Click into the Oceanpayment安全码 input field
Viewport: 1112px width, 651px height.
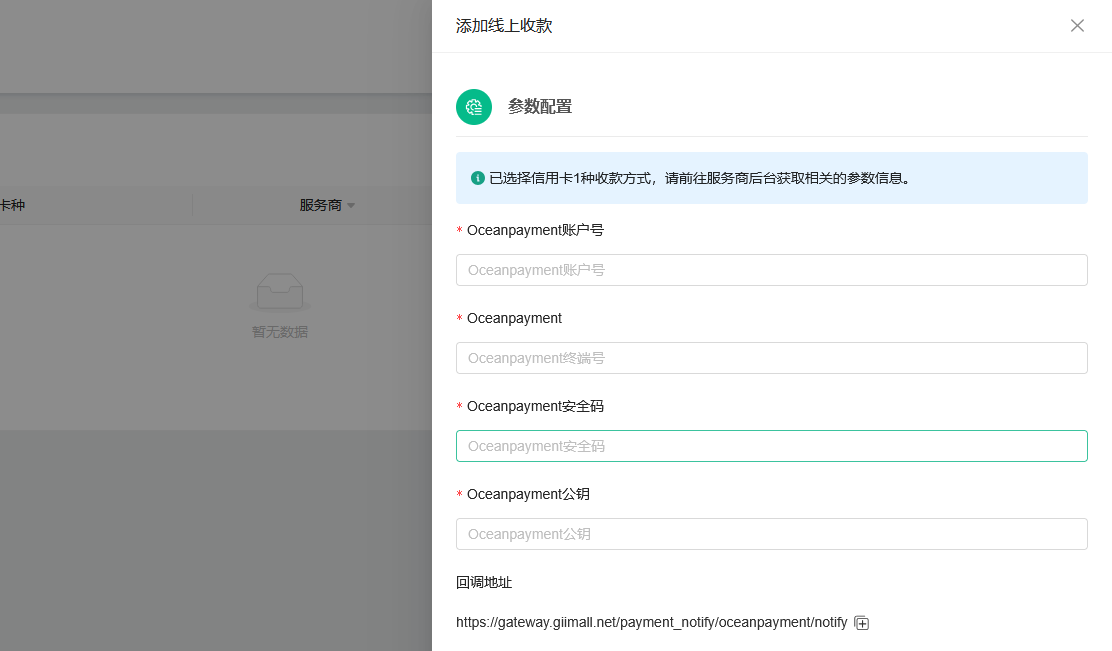771,446
